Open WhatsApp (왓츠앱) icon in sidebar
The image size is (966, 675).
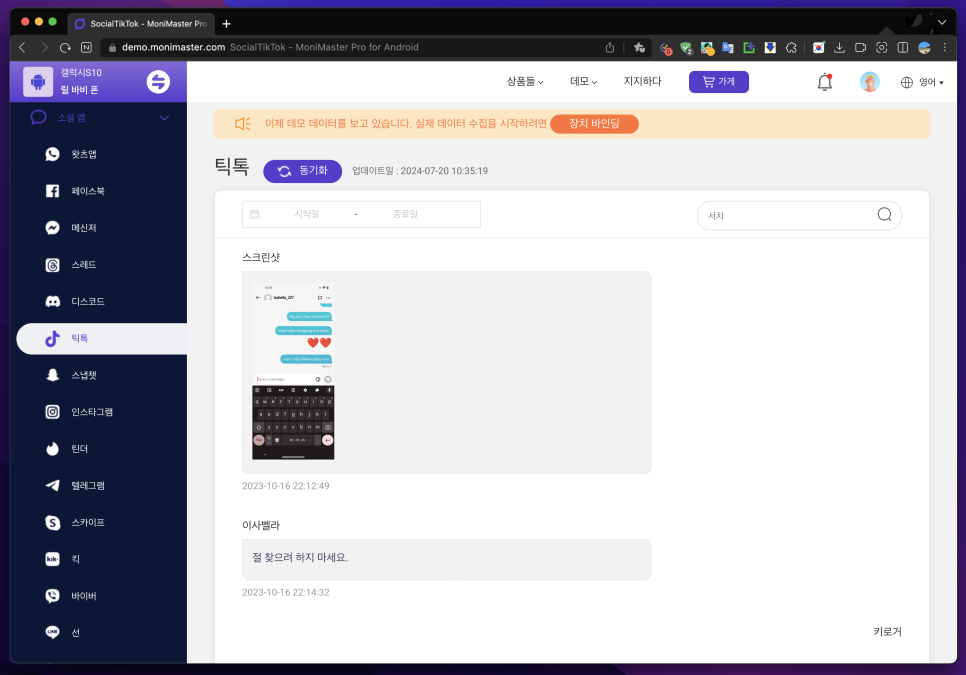point(52,154)
